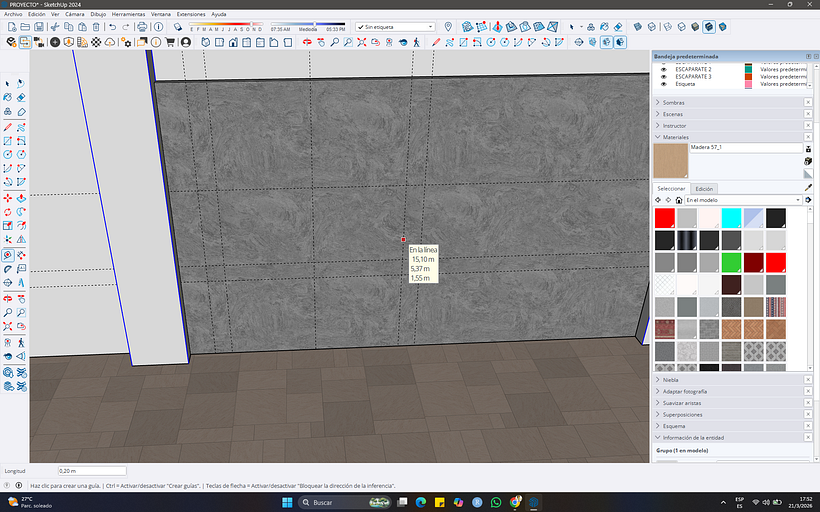
Task: Toggle visibility of Etiqueta tag
Action: point(664,84)
